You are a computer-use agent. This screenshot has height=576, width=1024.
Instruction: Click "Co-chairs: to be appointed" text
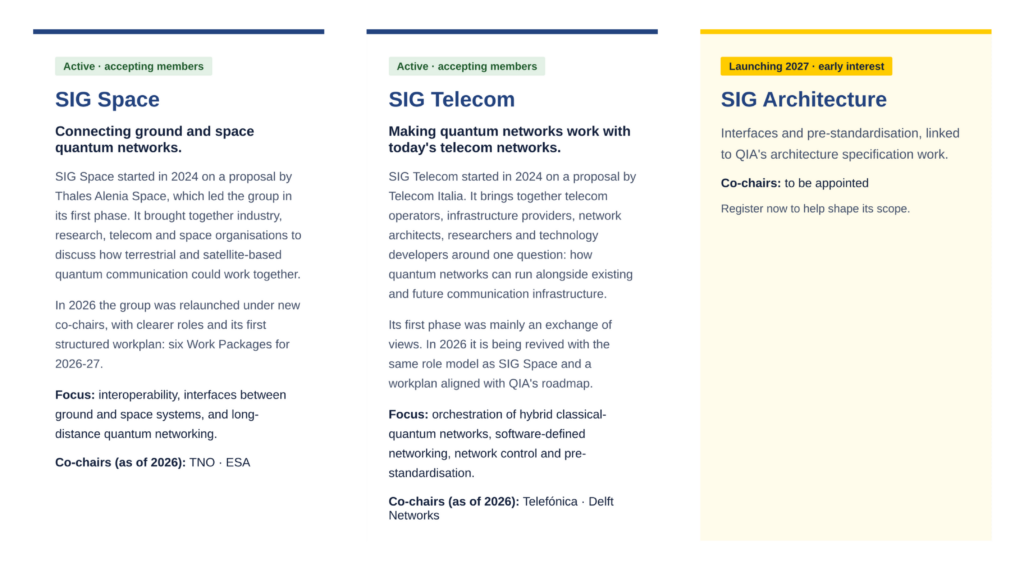(795, 183)
